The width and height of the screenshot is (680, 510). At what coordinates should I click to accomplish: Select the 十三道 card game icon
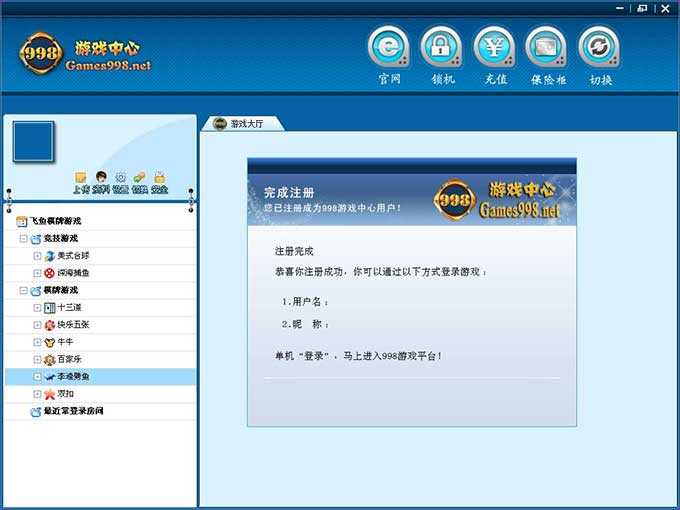[x=49, y=308]
